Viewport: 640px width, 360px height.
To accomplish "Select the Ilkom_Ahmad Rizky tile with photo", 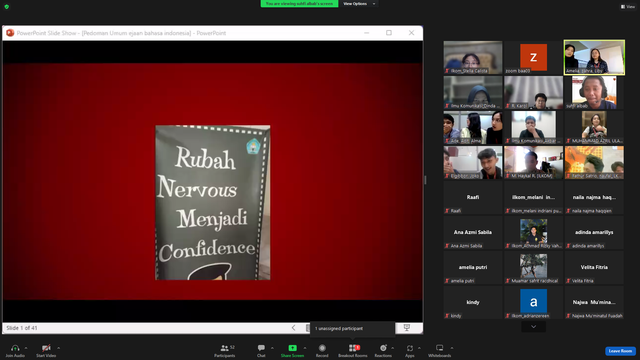I will coord(533,233).
